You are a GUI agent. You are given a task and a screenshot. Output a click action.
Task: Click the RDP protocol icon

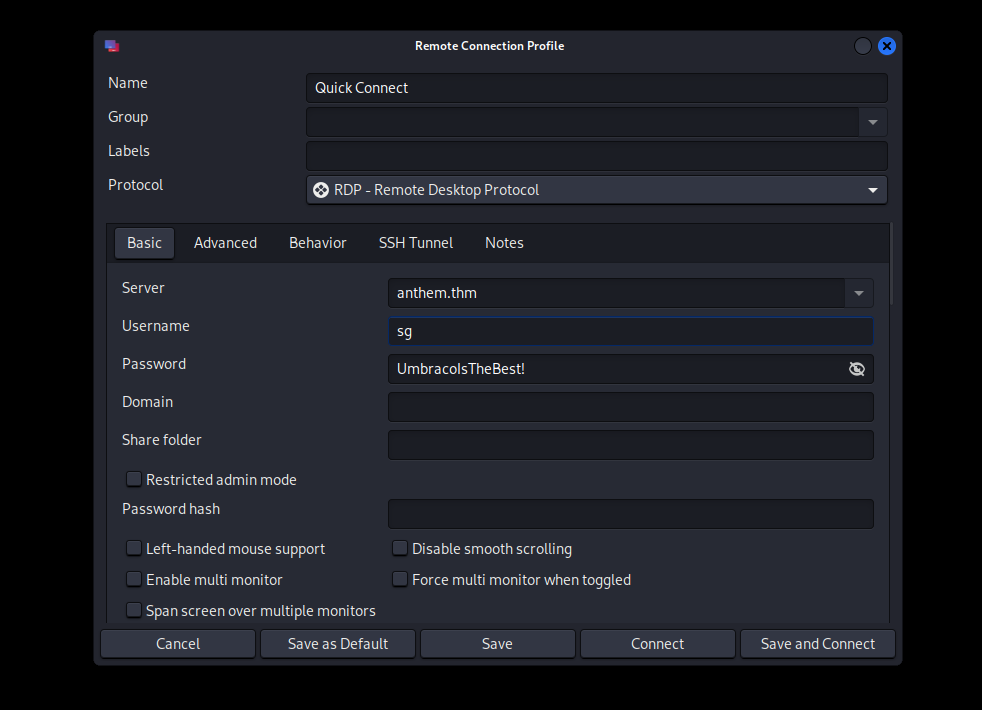point(321,190)
